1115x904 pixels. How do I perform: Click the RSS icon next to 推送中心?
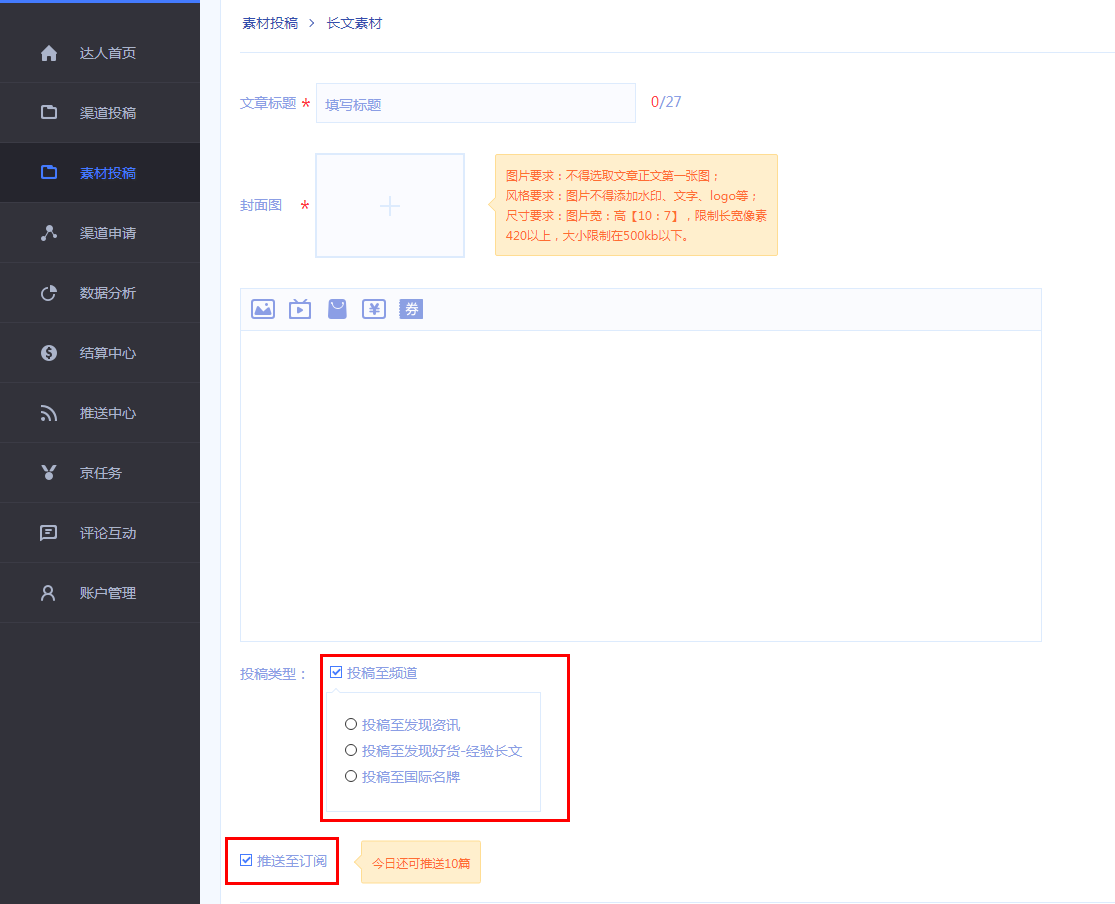click(x=48, y=413)
